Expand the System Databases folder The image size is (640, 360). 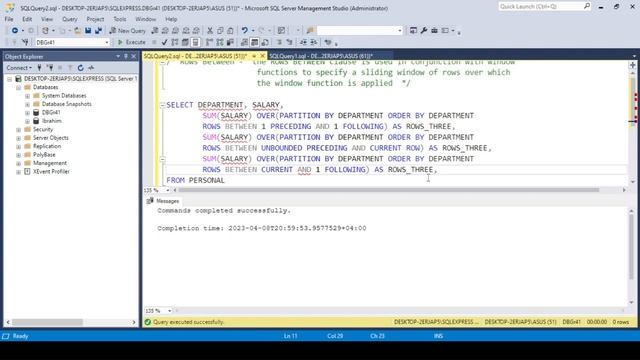[27, 96]
